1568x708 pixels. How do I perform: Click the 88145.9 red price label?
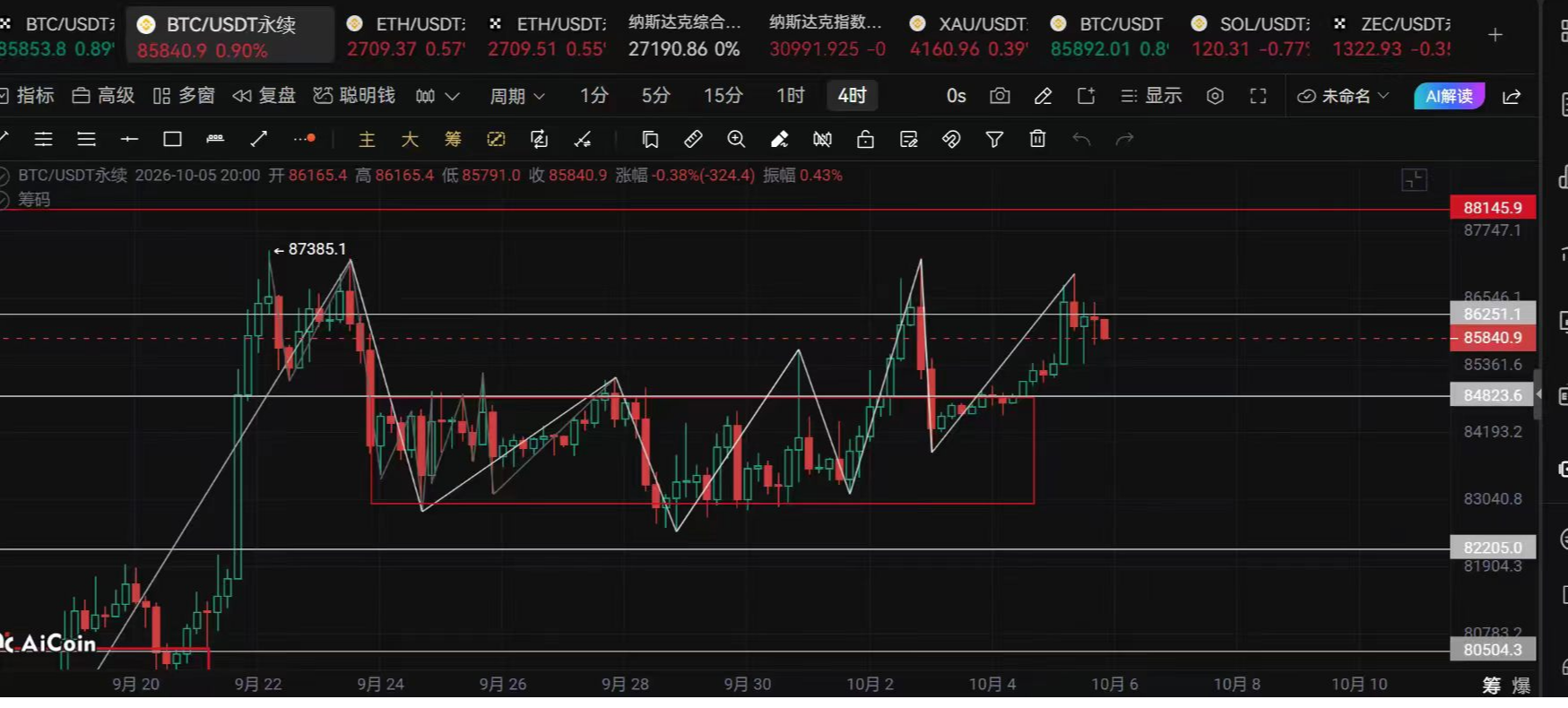[1493, 208]
